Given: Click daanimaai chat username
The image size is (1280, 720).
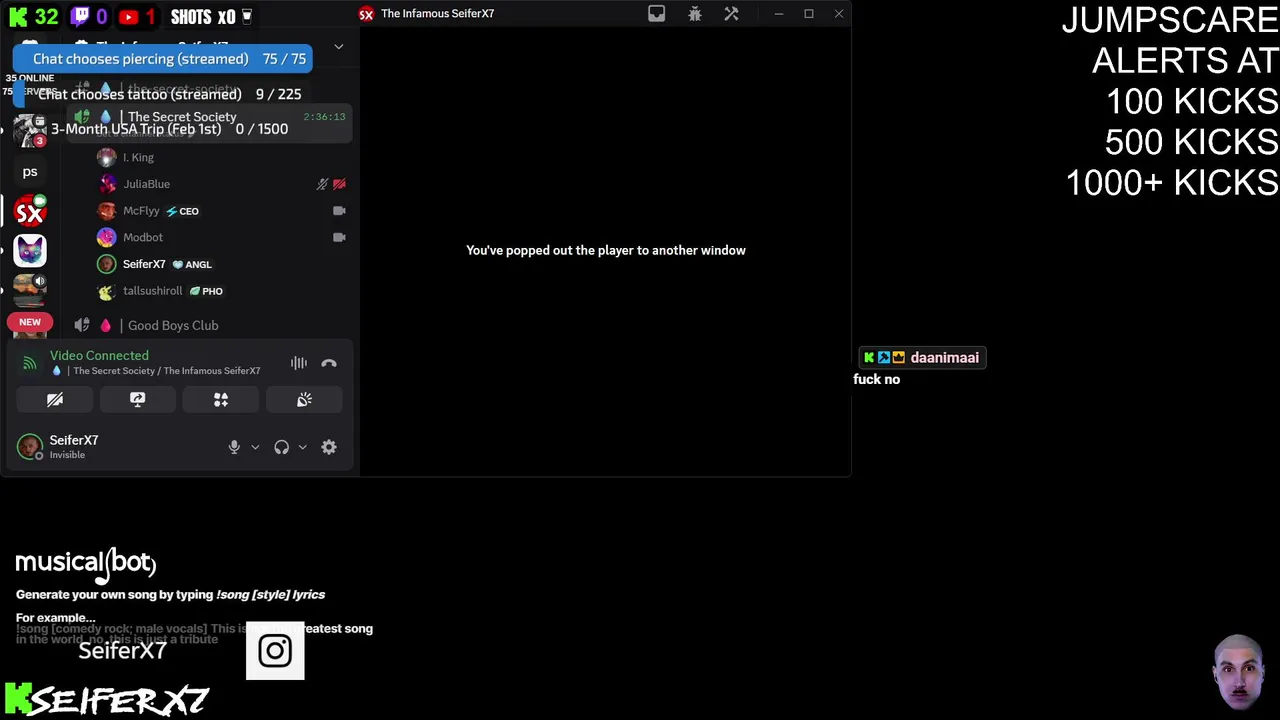Looking at the screenshot, I should coord(944,357).
